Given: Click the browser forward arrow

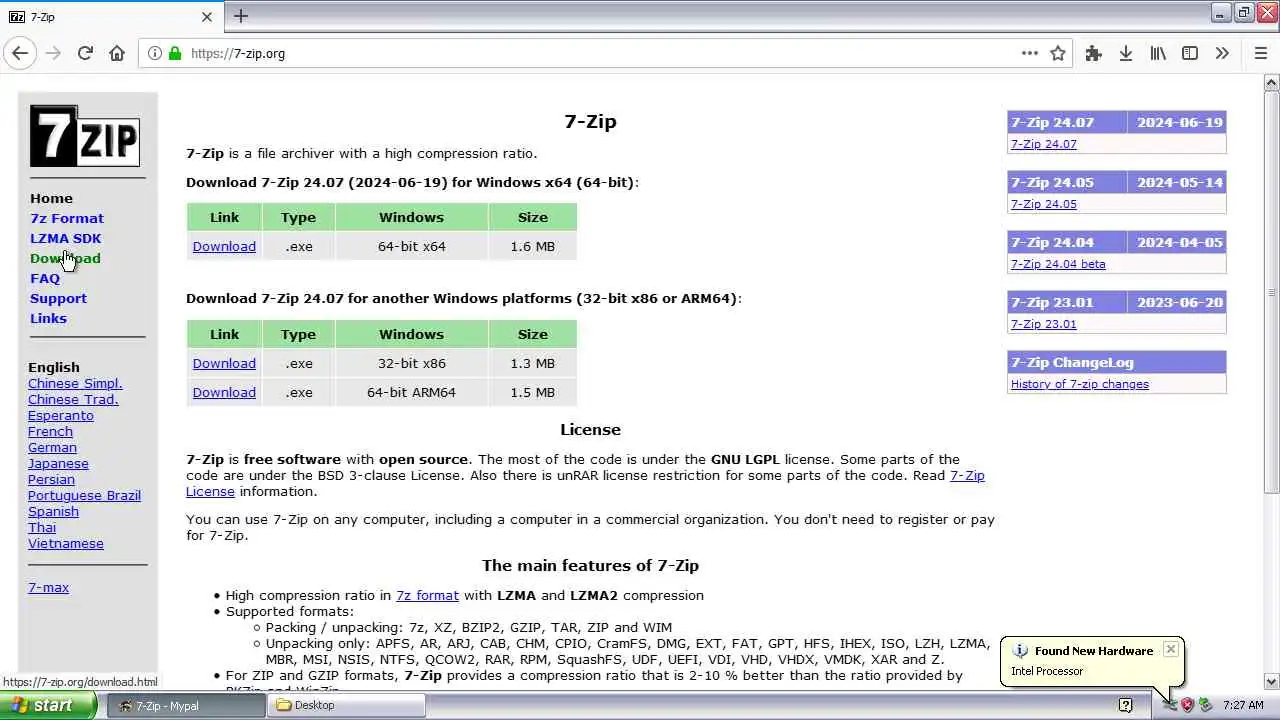Looking at the screenshot, I should (53, 53).
